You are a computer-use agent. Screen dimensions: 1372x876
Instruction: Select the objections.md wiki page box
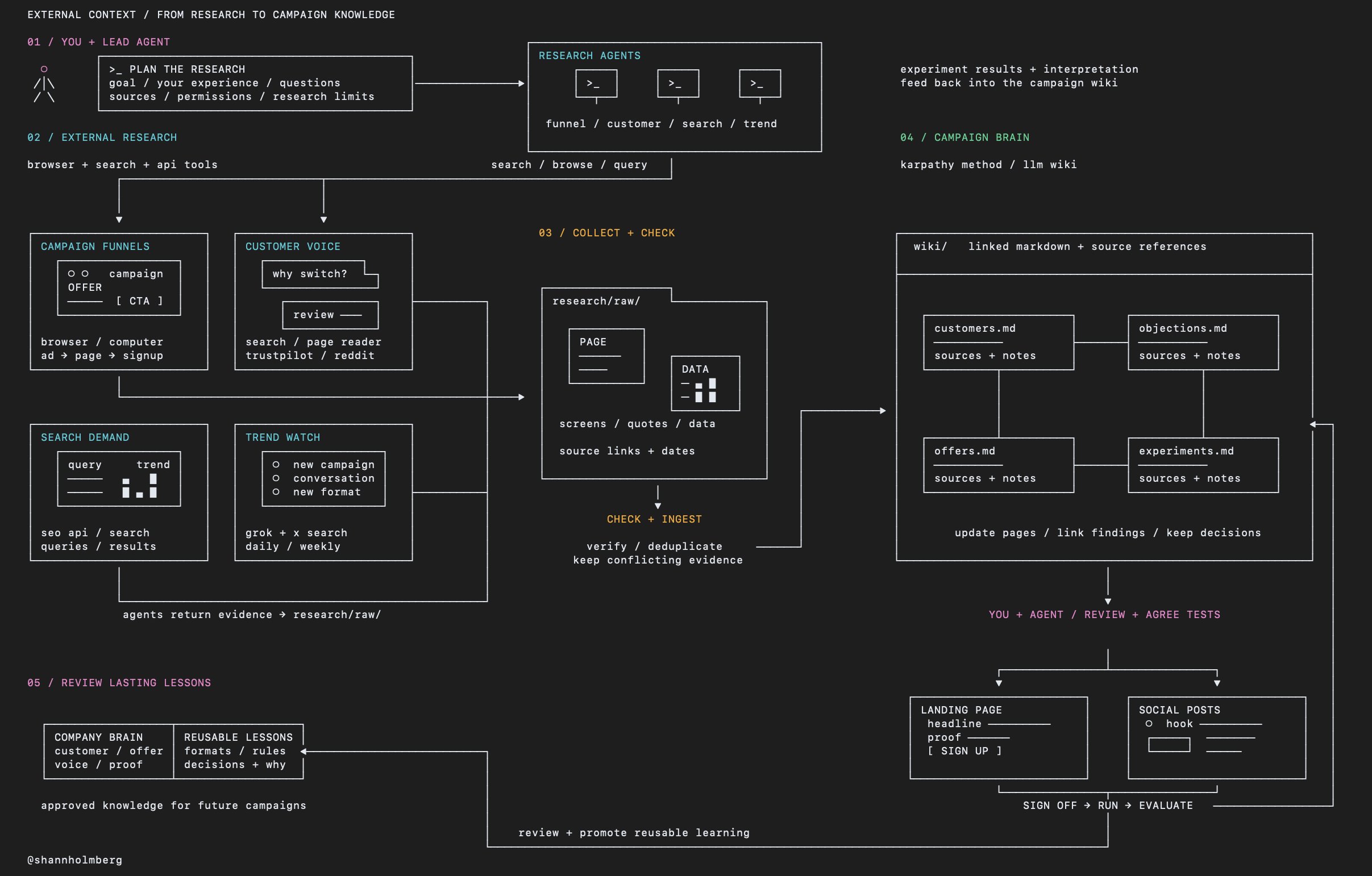1203,343
